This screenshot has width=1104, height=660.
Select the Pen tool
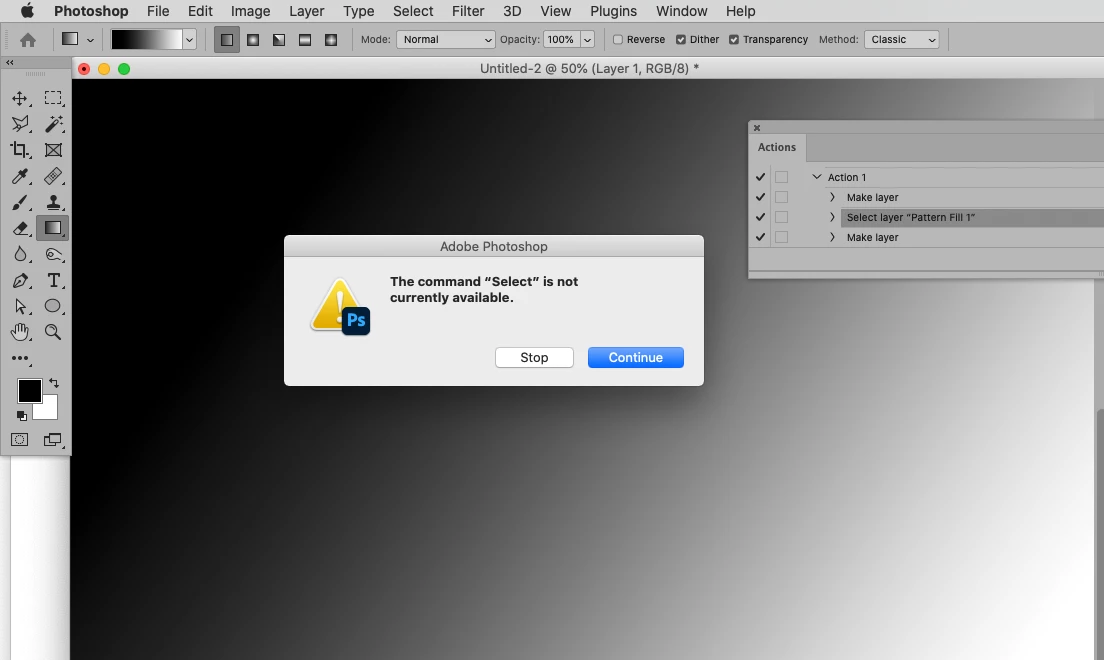(x=20, y=280)
